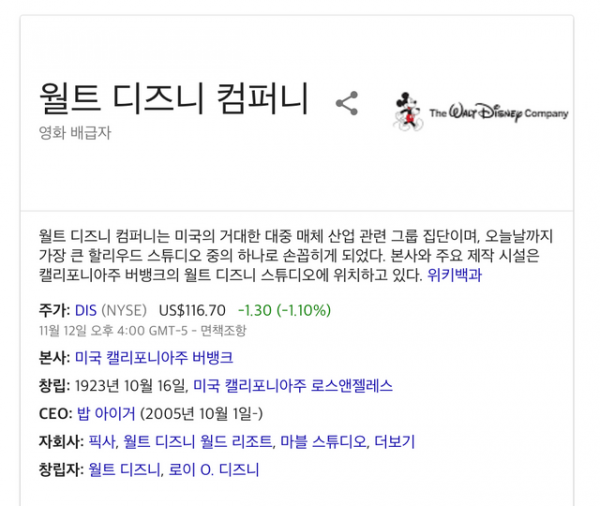Click the 11월 12일 오후 4:00 GMT-5 timestamp
Viewport: 600px width, 506px height.
pos(113,330)
